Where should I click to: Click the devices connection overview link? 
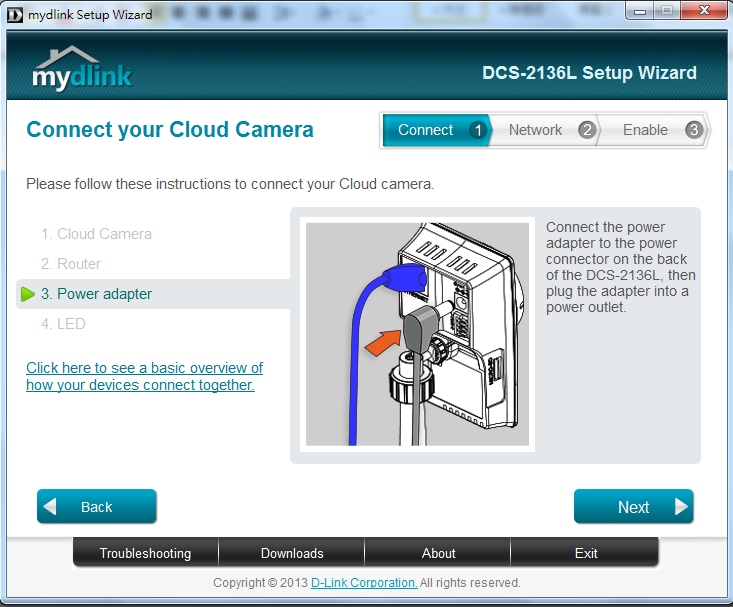coord(144,376)
